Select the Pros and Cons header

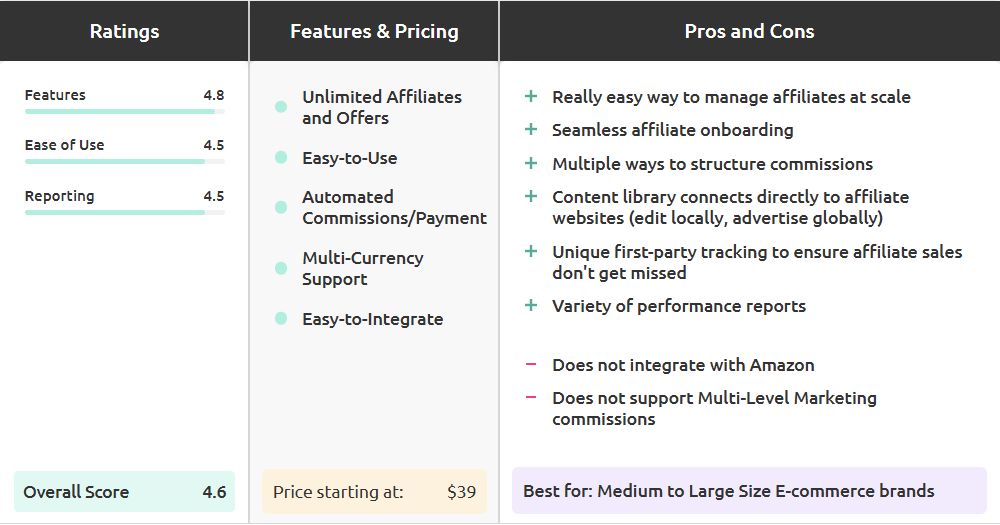click(749, 31)
